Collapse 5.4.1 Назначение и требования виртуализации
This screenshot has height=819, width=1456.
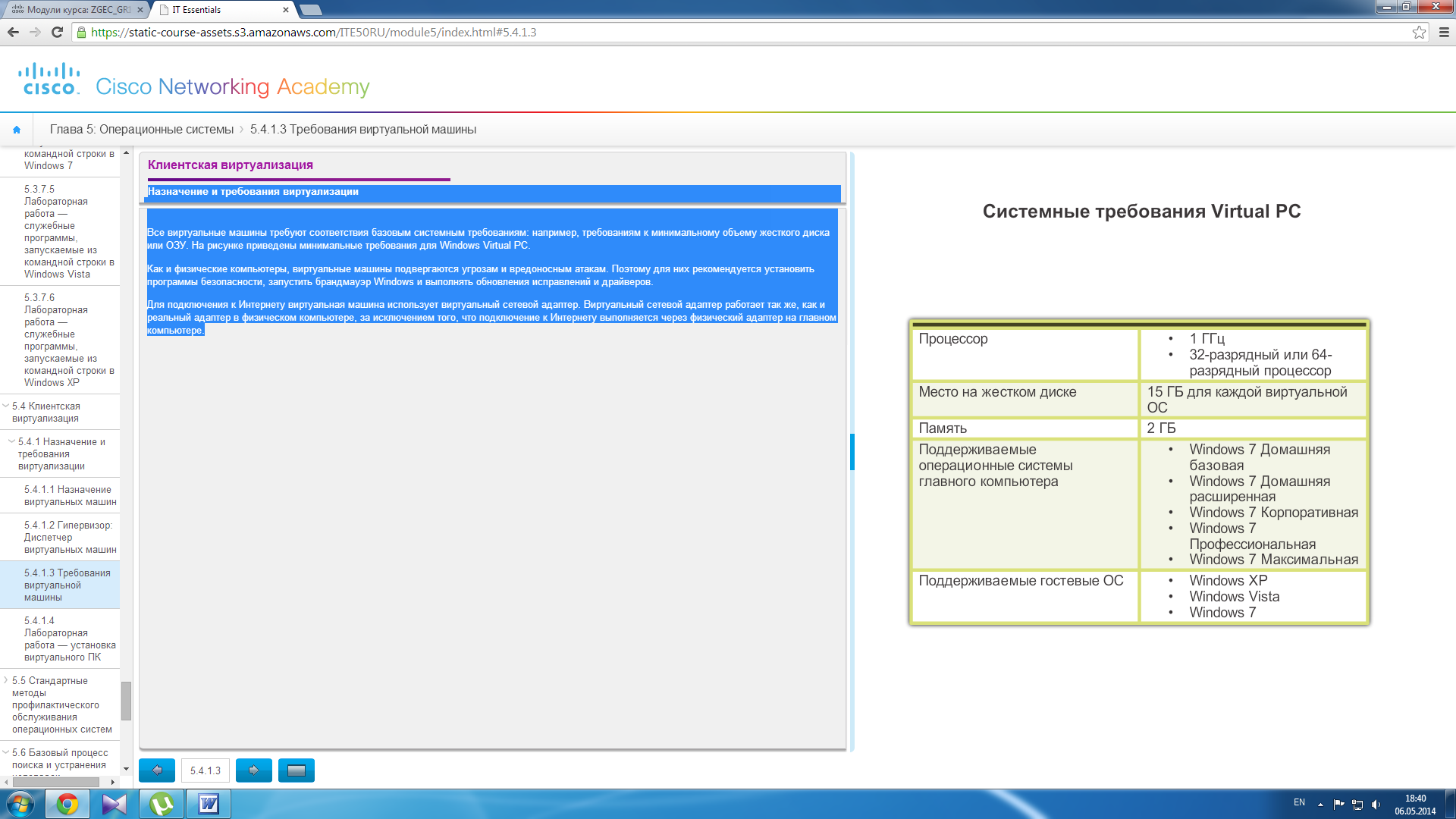pos(11,441)
